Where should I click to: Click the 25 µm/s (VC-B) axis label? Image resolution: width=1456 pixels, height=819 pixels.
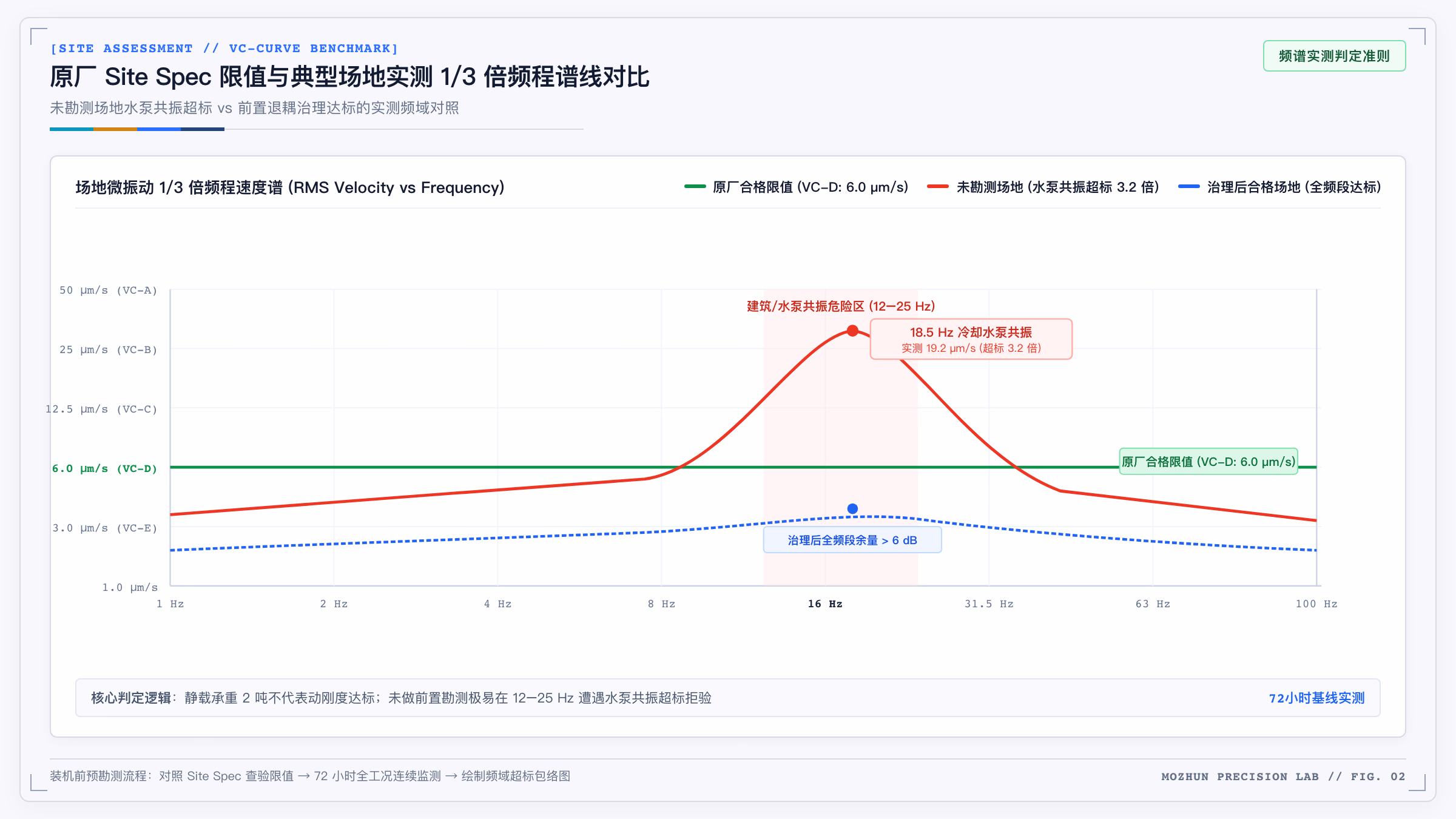click(108, 349)
